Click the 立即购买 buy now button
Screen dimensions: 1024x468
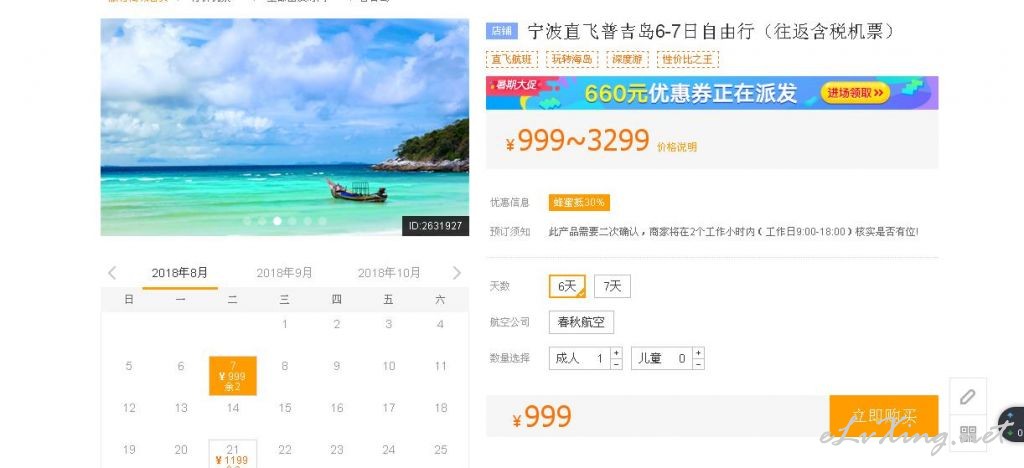pyautogui.click(x=884, y=416)
